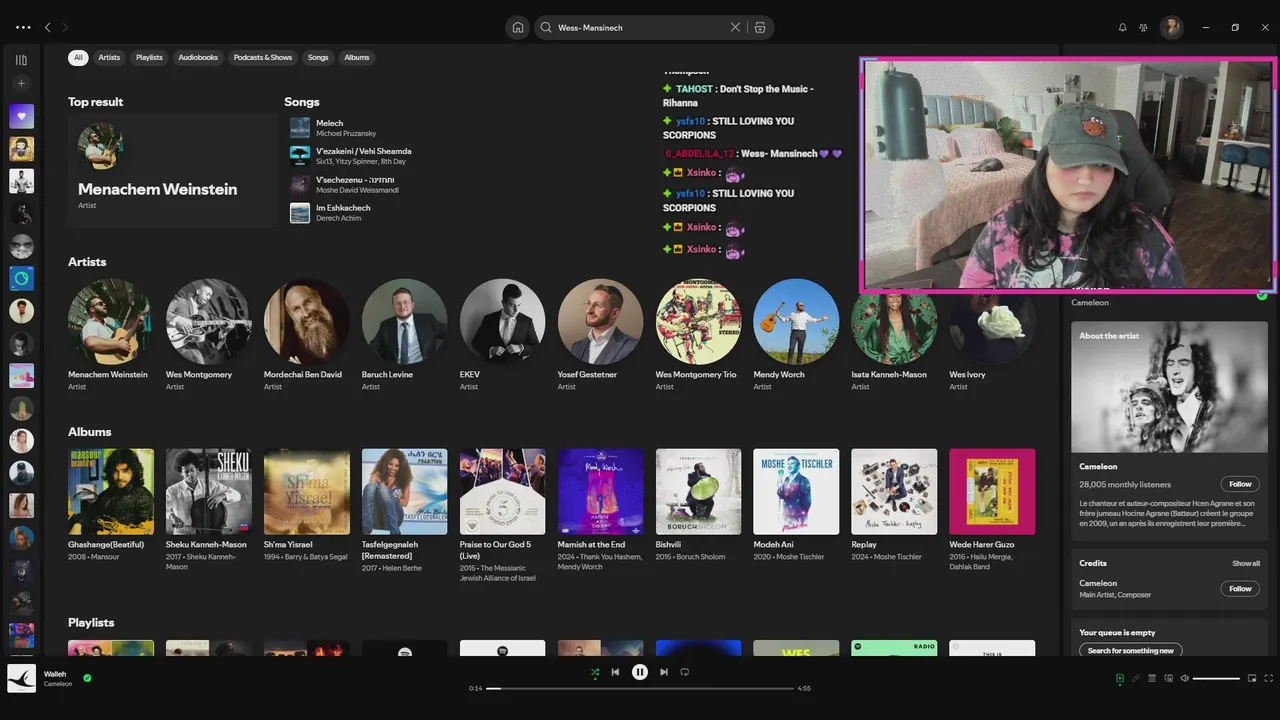Select the Playlists filter chip
Image resolution: width=1280 pixels, height=720 pixels.
point(149,57)
